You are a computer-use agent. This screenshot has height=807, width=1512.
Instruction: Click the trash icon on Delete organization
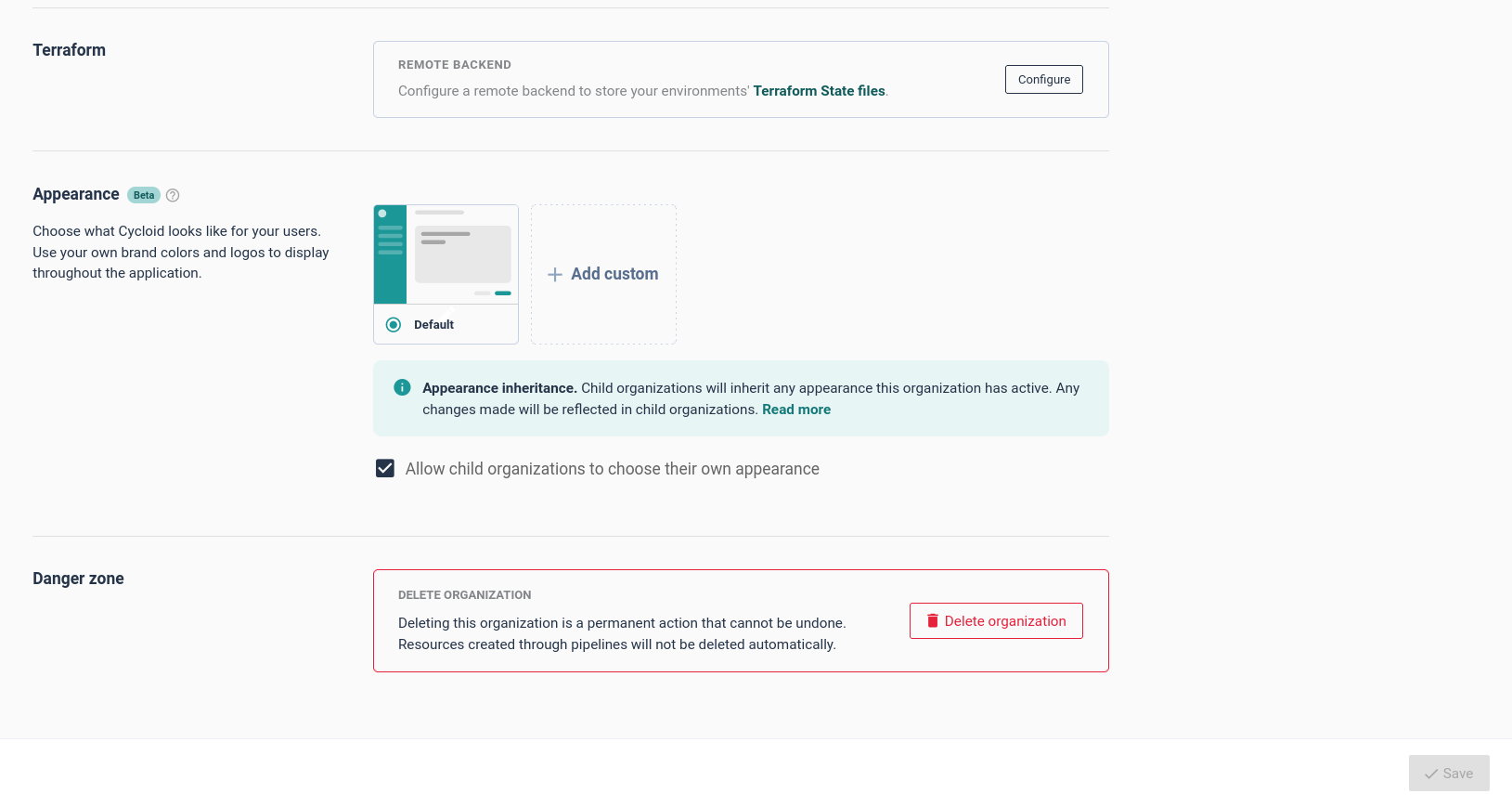click(933, 621)
